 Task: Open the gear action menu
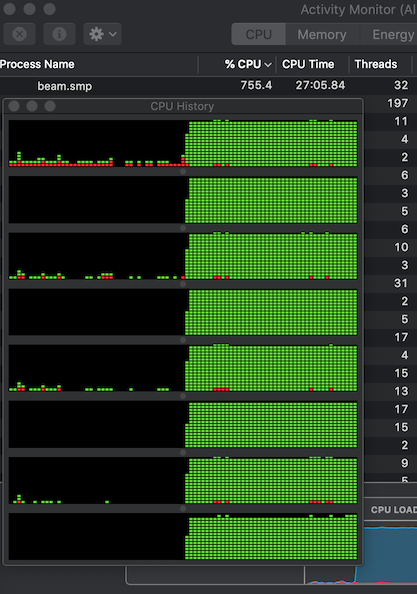(x=102, y=34)
